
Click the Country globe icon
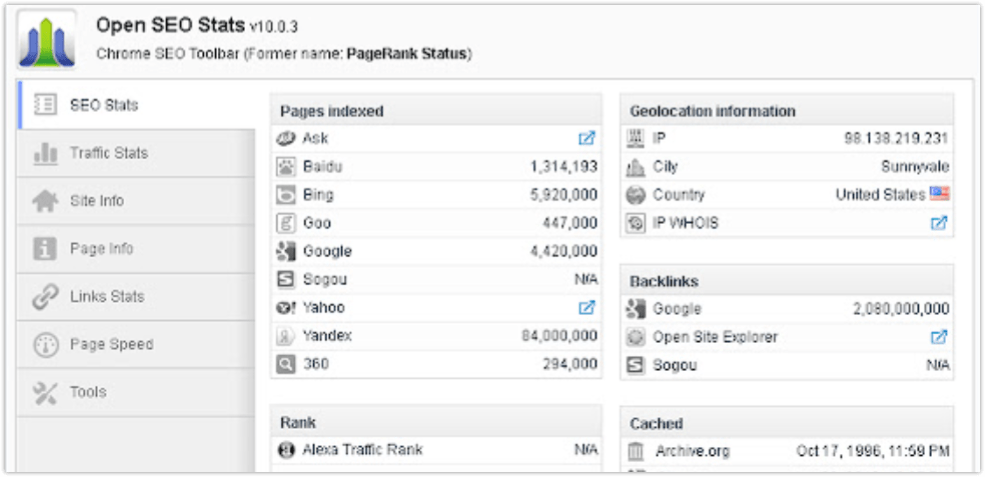[636, 195]
